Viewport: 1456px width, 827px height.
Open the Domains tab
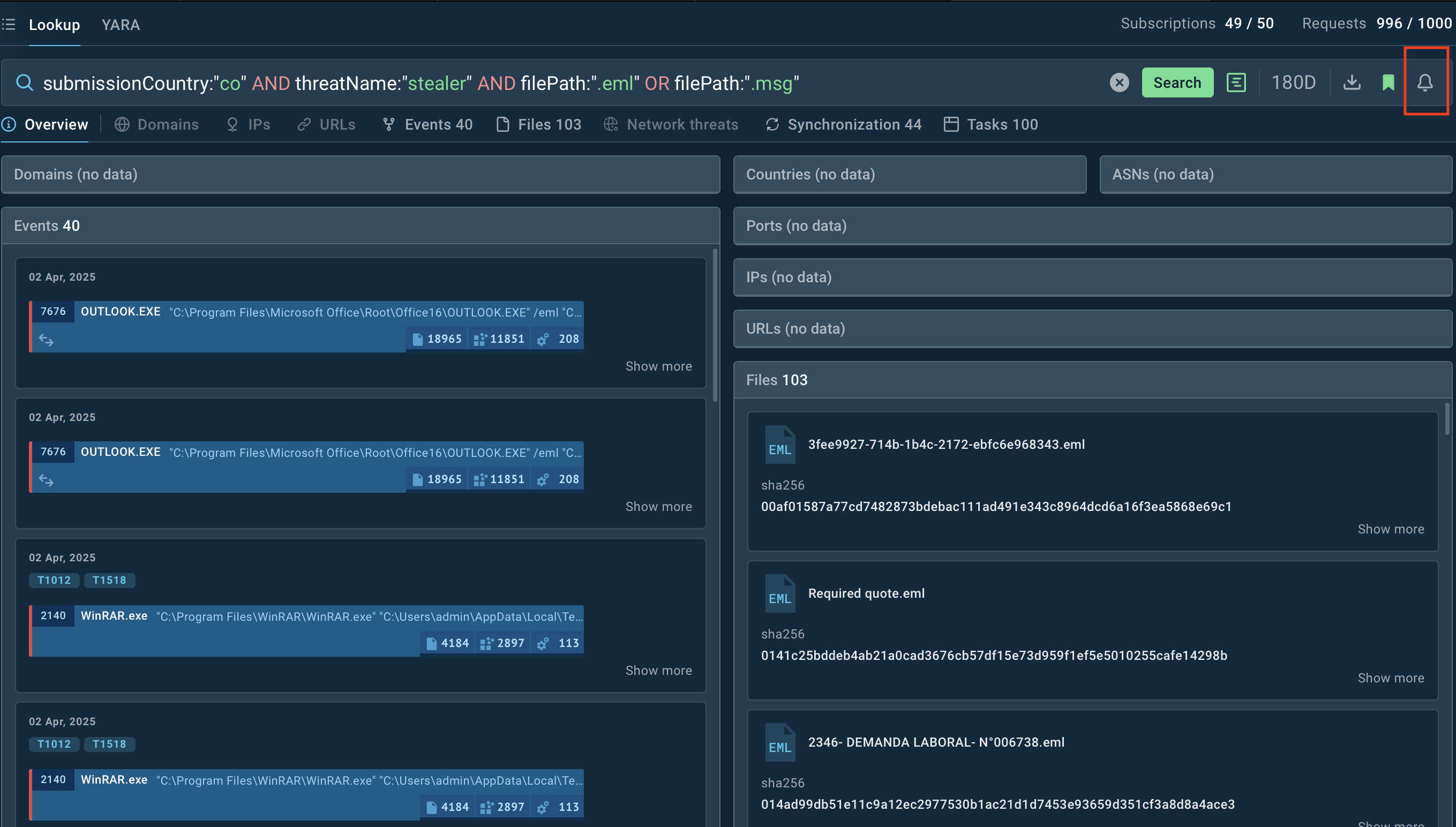(157, 124)
